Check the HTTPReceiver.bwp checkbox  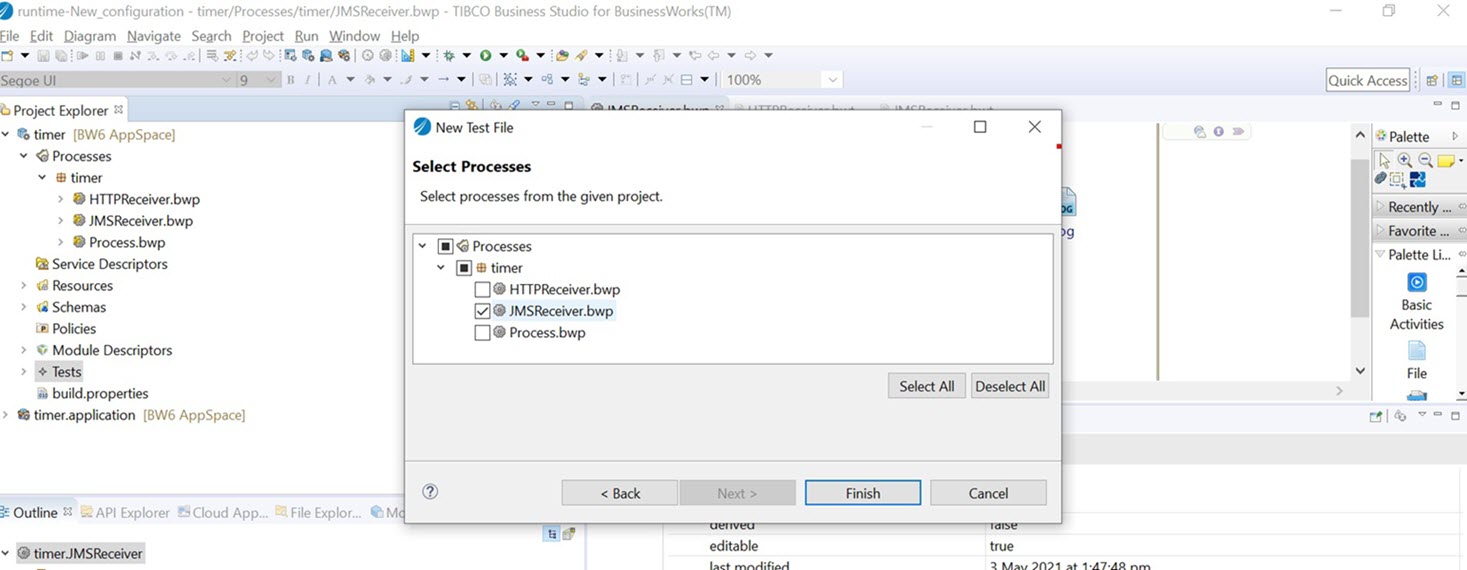tap(482, 290)
